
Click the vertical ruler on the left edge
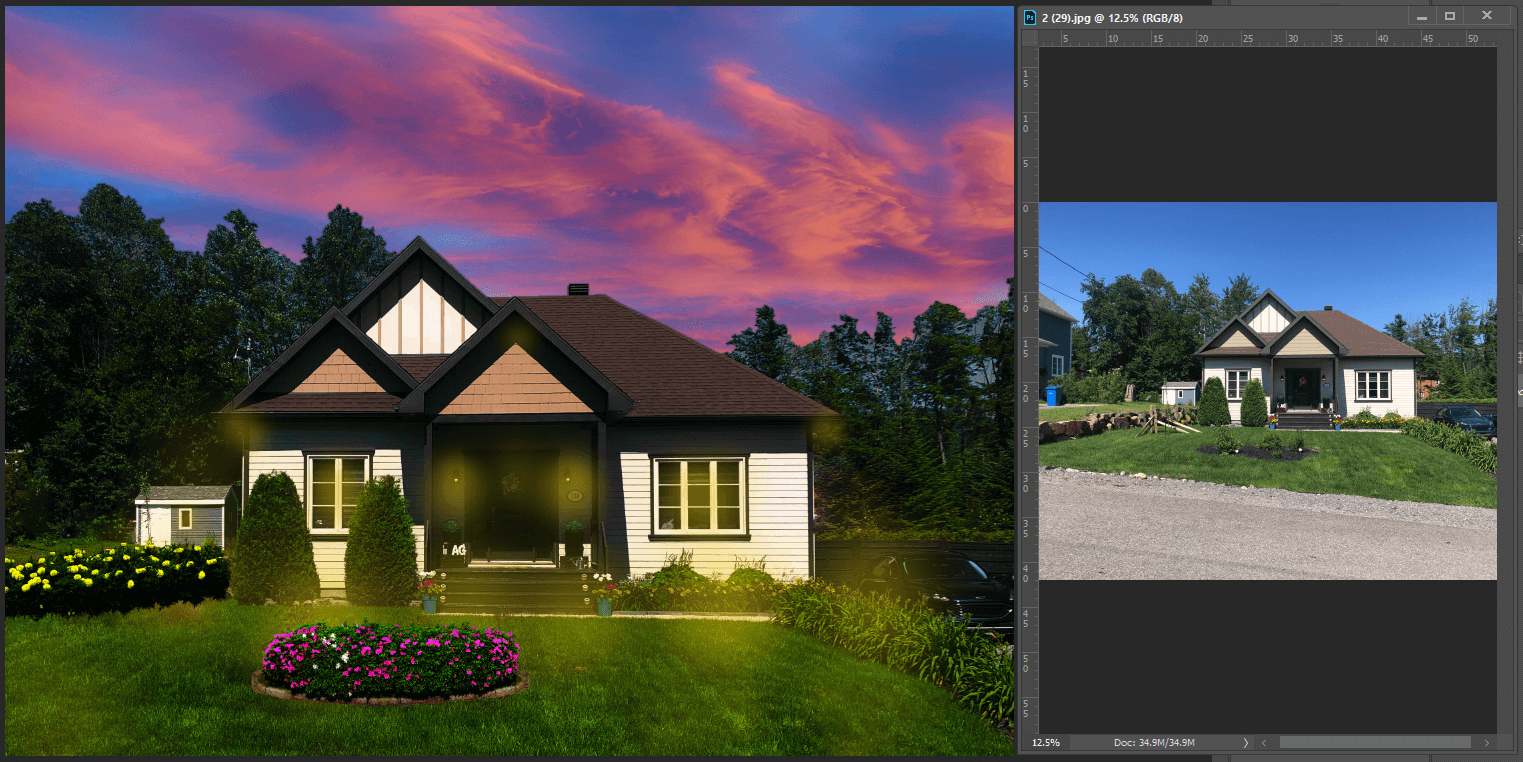1028,400
